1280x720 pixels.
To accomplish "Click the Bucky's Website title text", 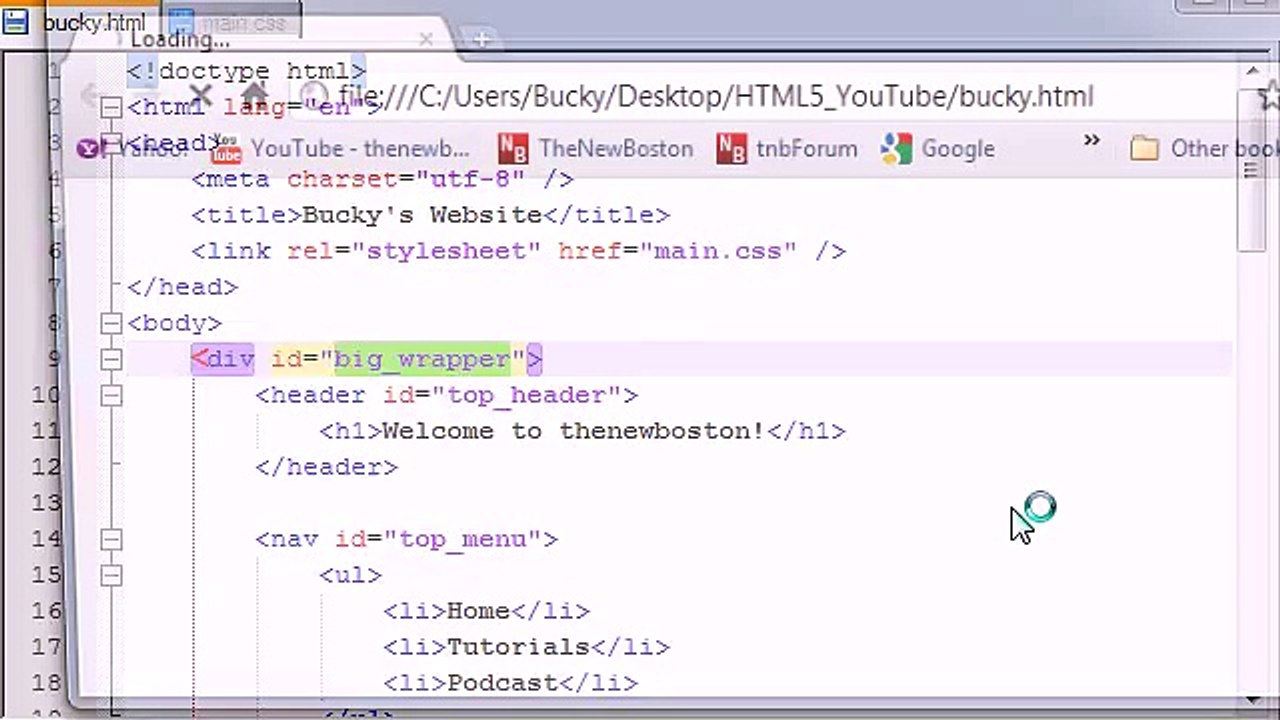I will 422,215.
